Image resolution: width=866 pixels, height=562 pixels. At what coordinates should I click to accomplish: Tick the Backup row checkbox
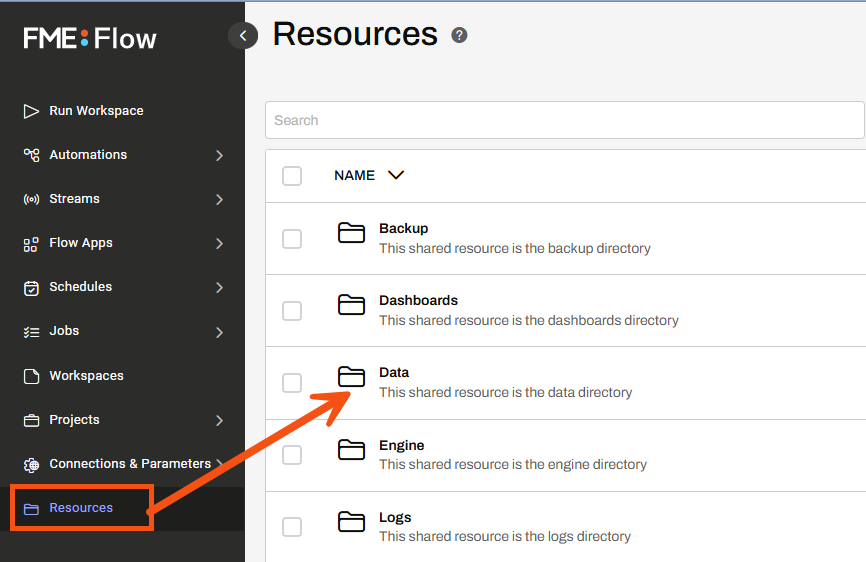click(292, 239)
